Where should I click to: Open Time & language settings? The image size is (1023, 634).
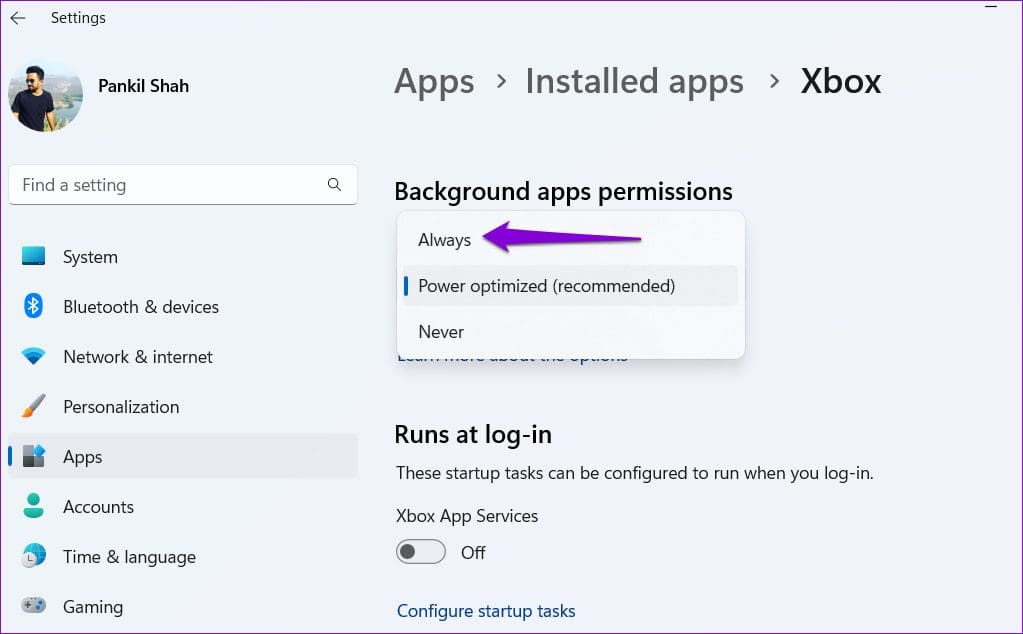pyautogui.click(x=183, y=556)
